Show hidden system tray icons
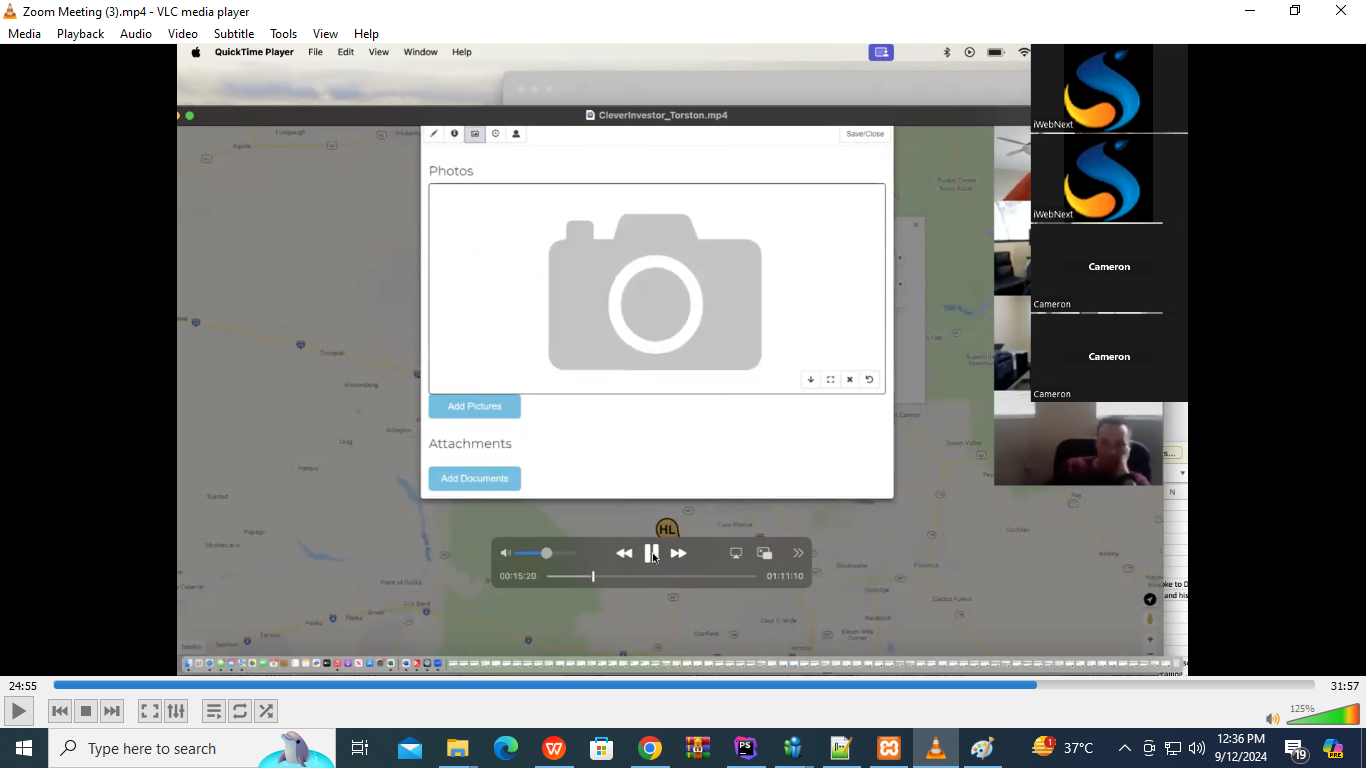 click(x=1124, y=748)
